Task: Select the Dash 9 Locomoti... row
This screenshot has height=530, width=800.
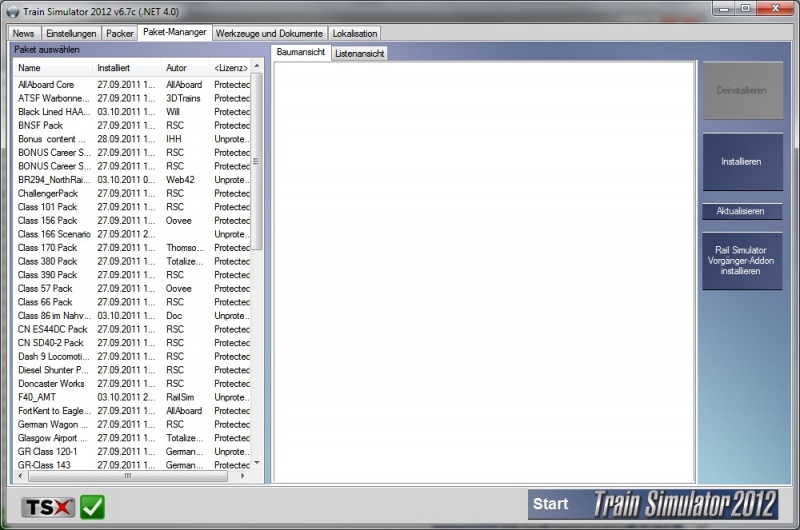Action: (133, 357)
